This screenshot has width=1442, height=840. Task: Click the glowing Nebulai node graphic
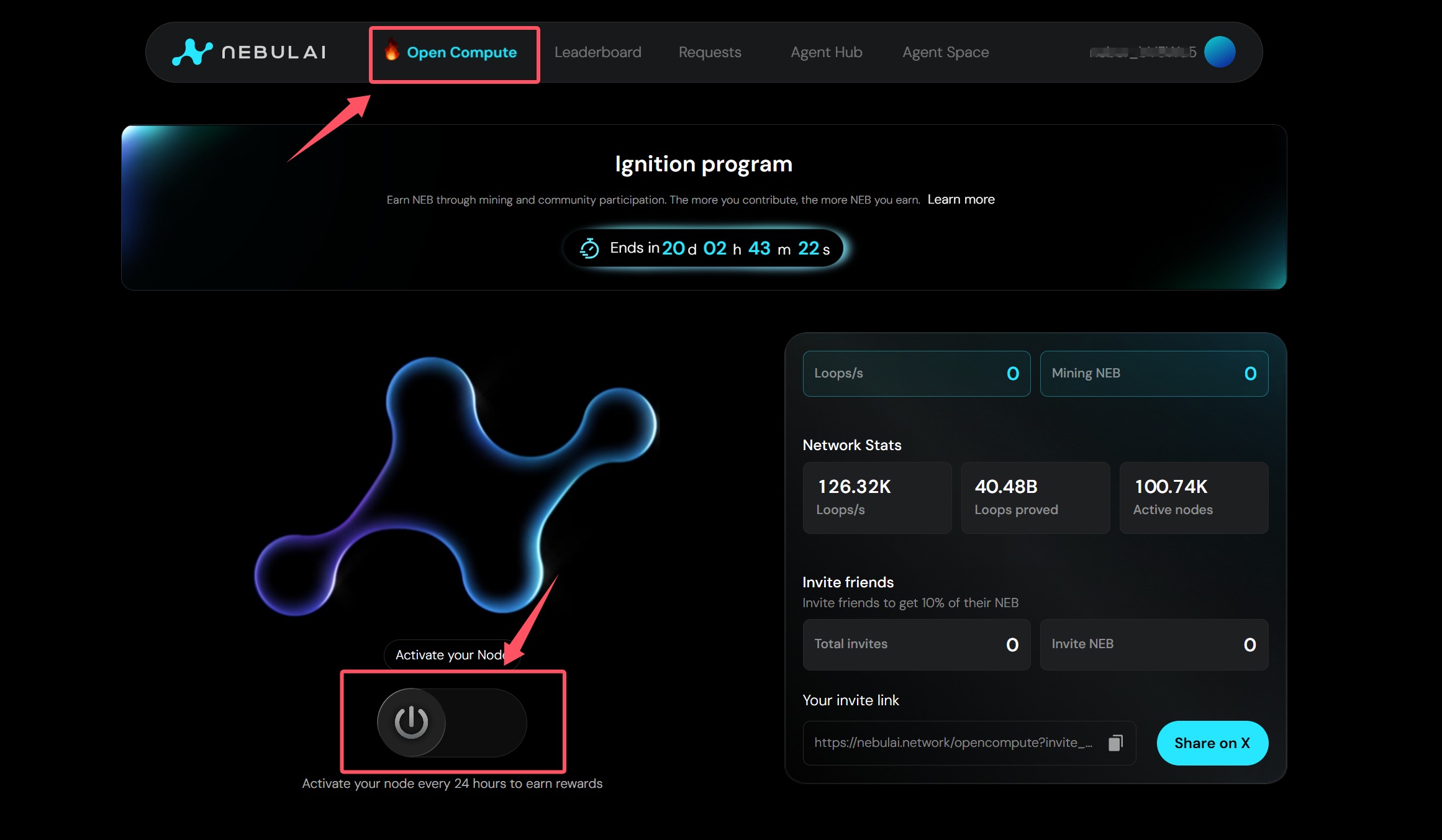[x=455, y=487]
